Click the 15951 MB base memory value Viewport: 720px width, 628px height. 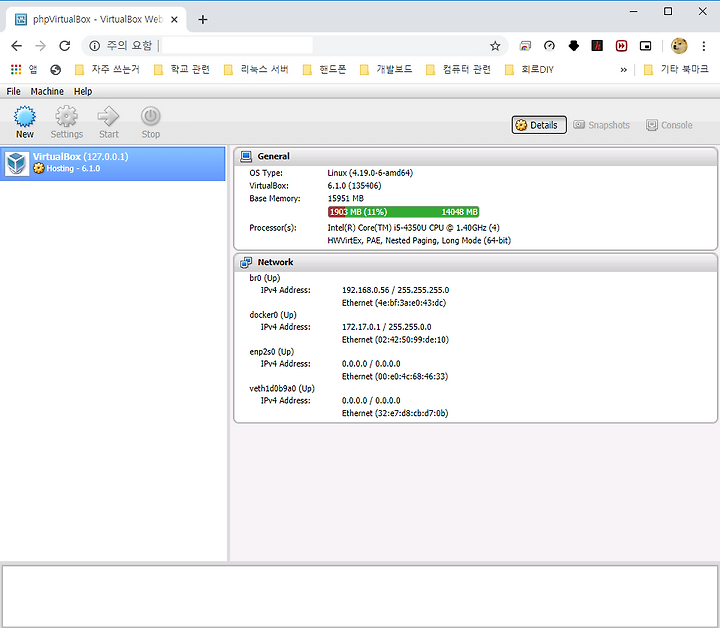(x=345, y=199)
